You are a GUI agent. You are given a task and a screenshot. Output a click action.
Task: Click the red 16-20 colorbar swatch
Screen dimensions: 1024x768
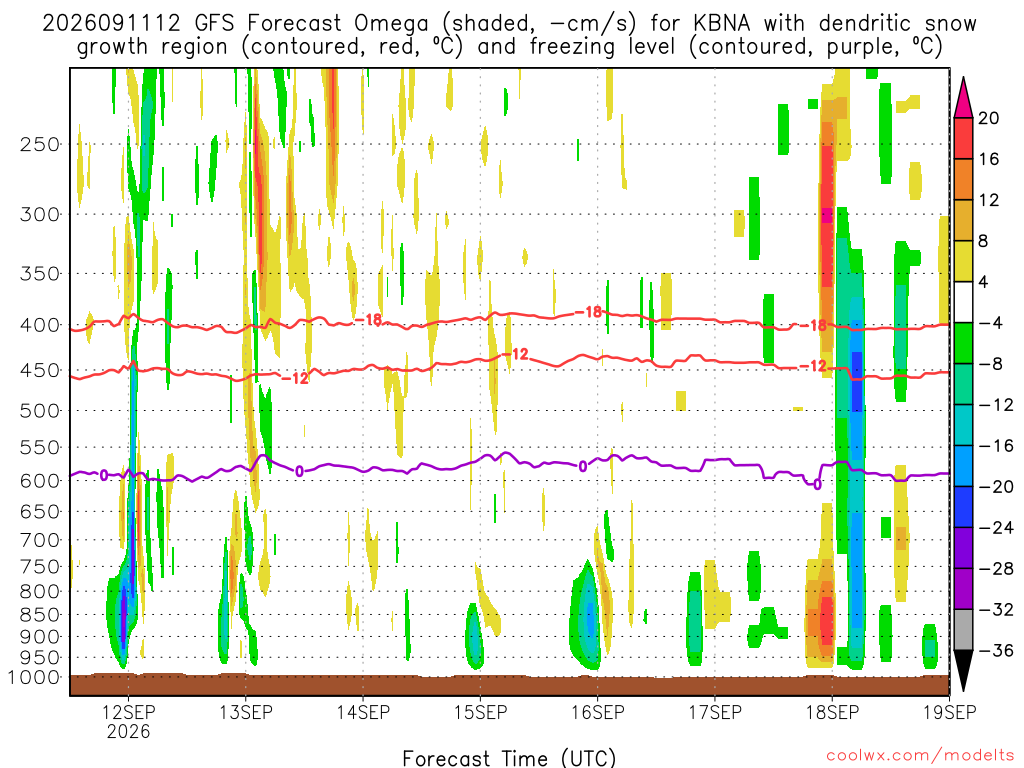tap(963, 138)
